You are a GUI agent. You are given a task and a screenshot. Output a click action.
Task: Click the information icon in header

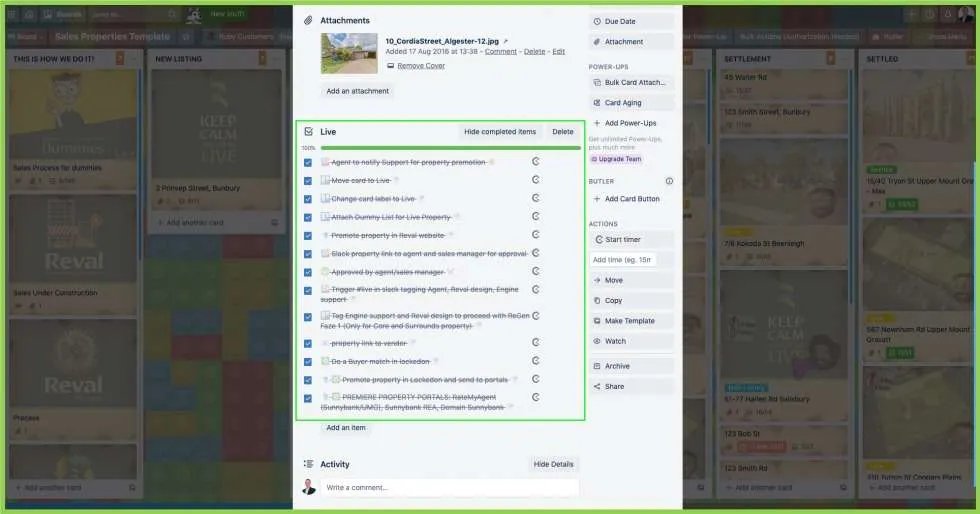930,14
